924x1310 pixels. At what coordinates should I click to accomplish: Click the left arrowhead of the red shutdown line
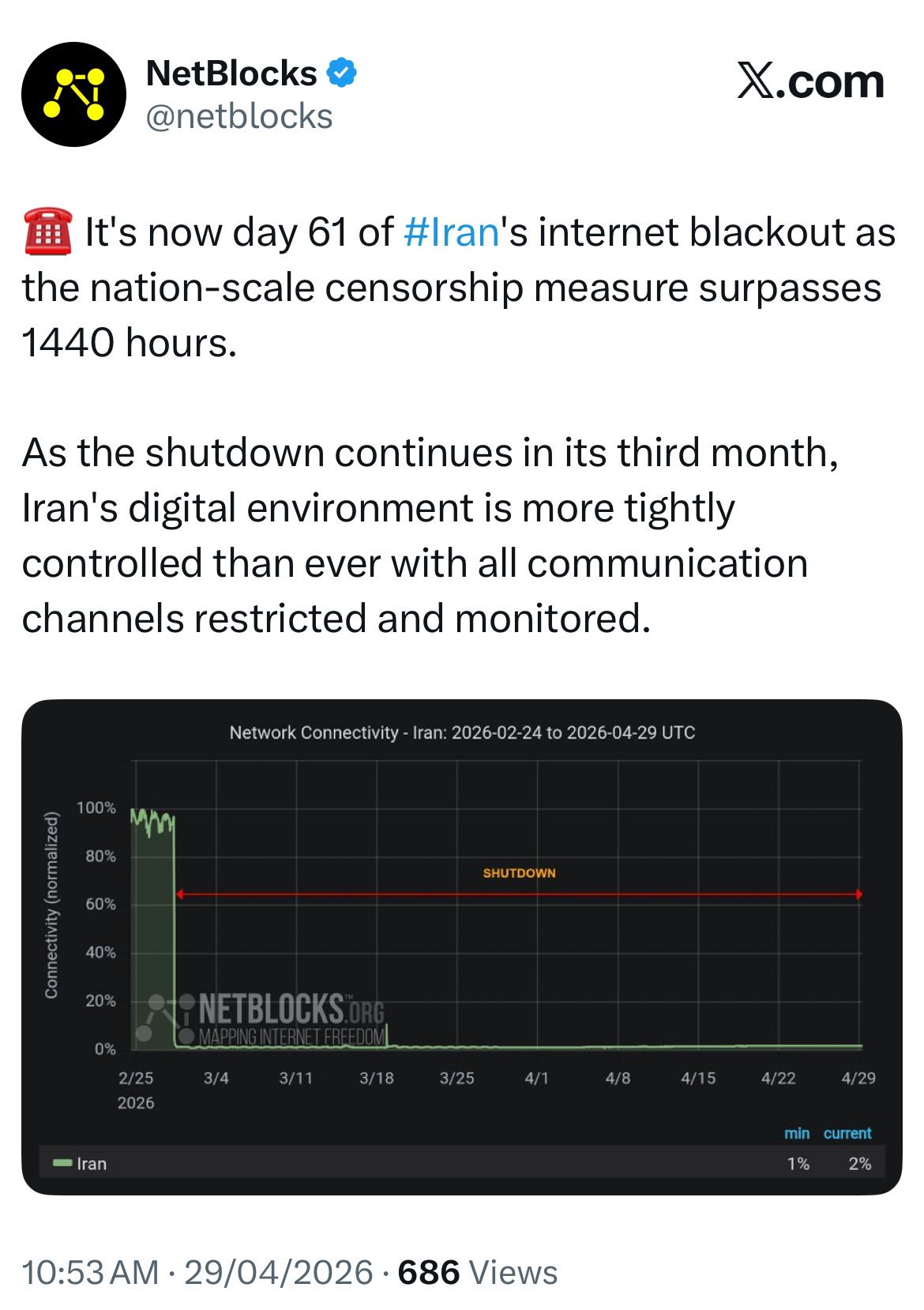(180, 894)
